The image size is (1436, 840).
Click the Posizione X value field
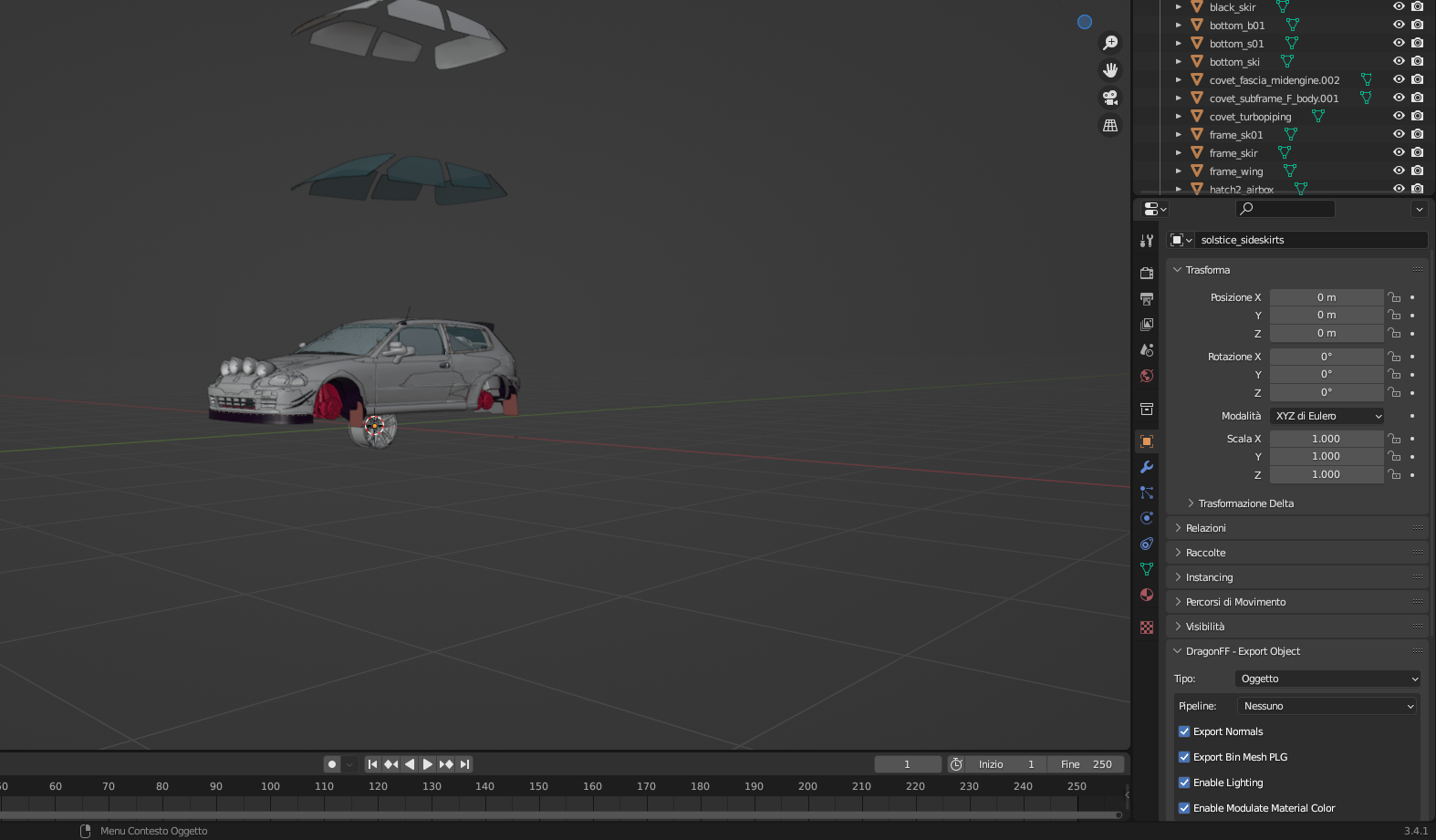1326,297
